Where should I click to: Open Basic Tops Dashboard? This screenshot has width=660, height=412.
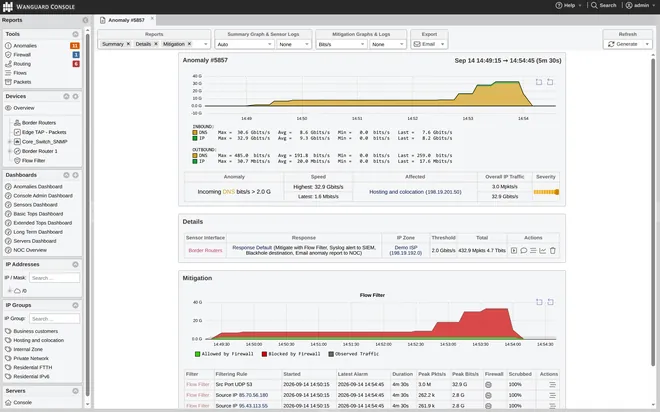pos(38,214)
